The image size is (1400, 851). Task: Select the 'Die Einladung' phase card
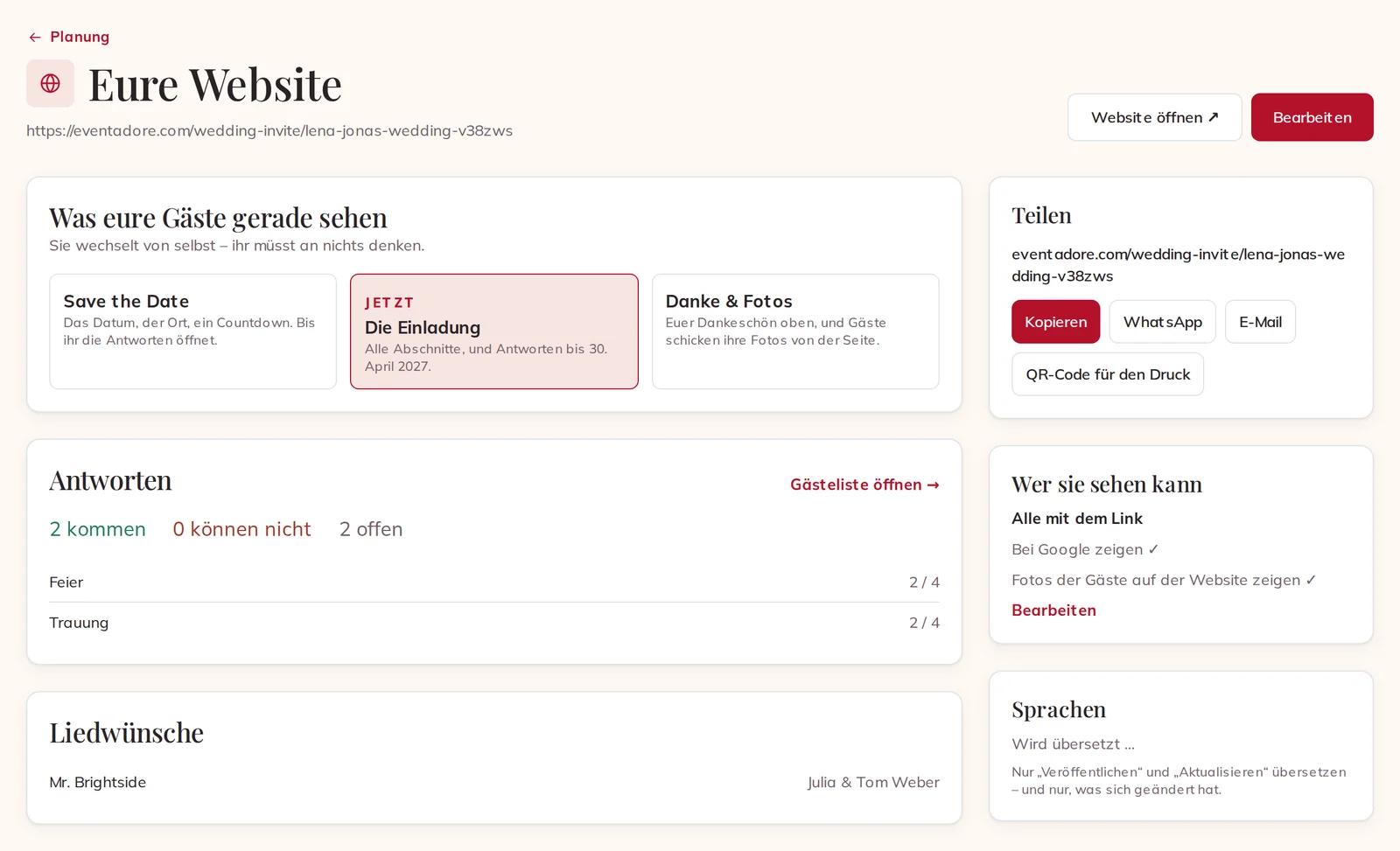(494, 331)
